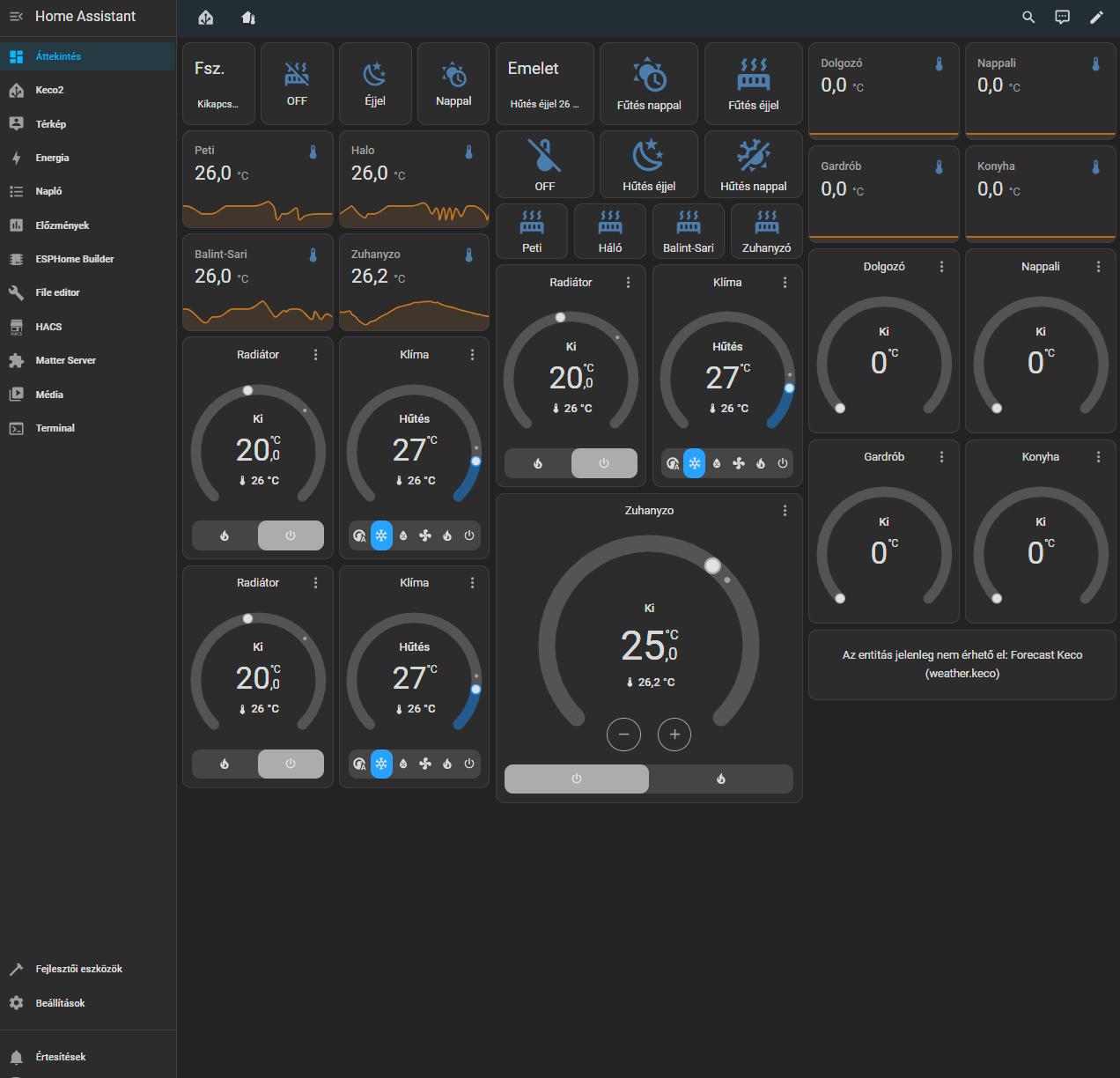Open Konyha thermostat three-dot menu
This screenshot has height=1078, width=1120.
coord(1099,457)
